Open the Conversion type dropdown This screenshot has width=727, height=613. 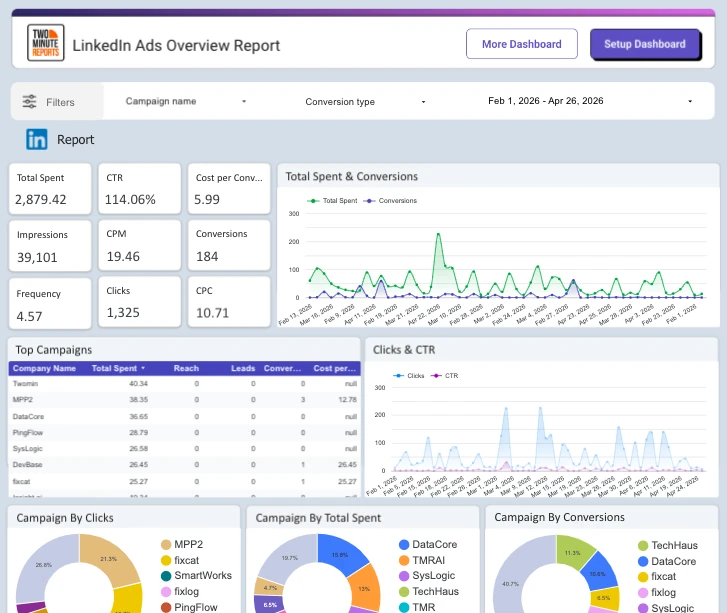[x=365, y=102]
